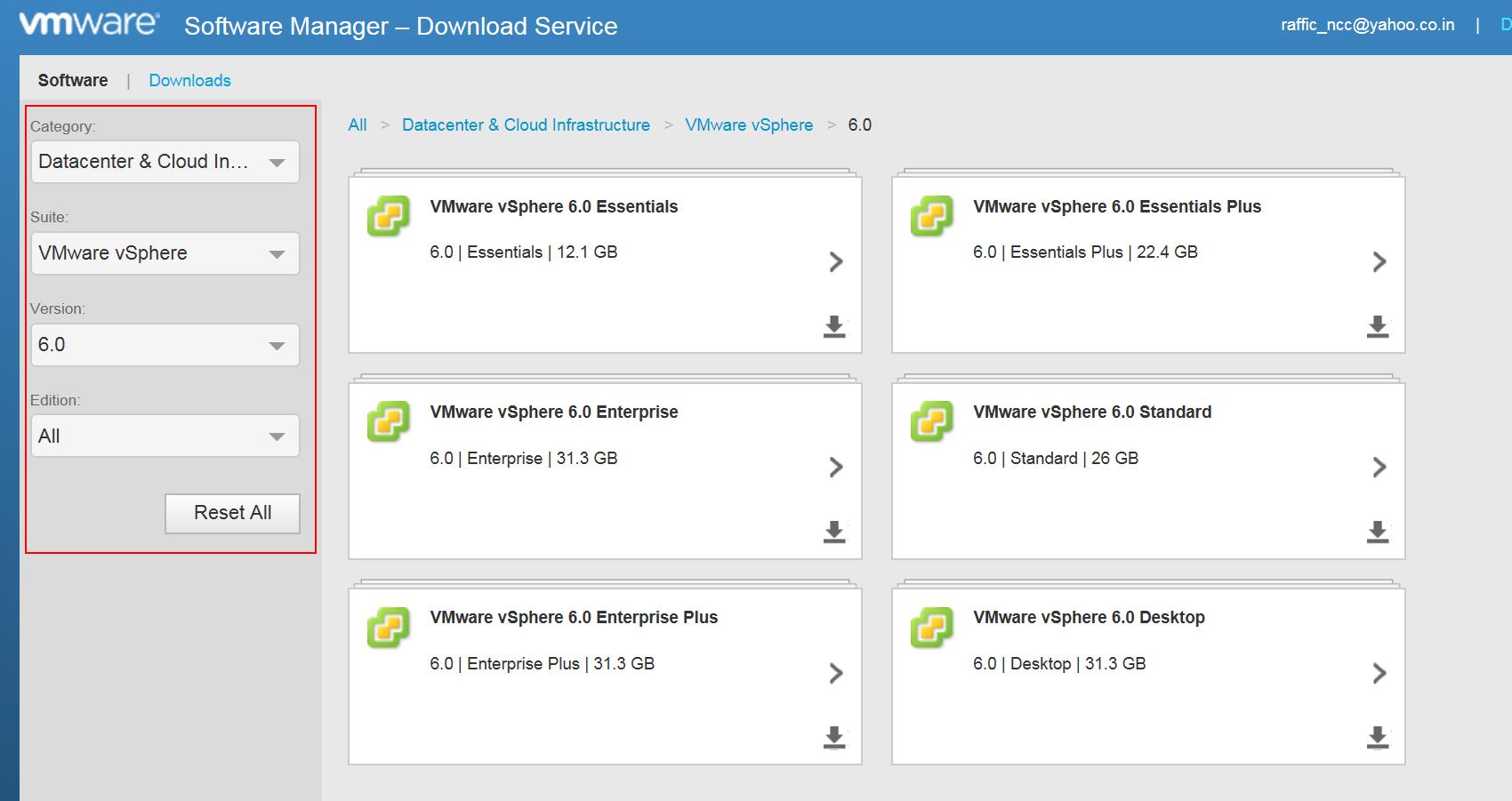This screenshot has height=801, width=1512.
Task: Download vSphere 6.0 Essentials package
Action: 834,326
